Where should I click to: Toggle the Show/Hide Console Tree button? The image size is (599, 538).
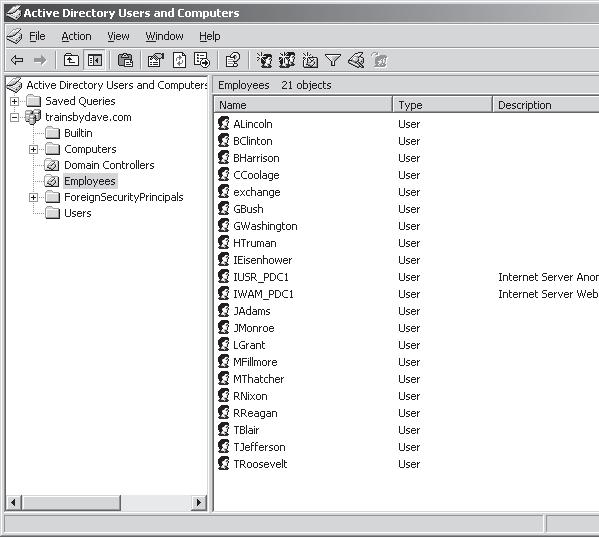tap(95, 60)
